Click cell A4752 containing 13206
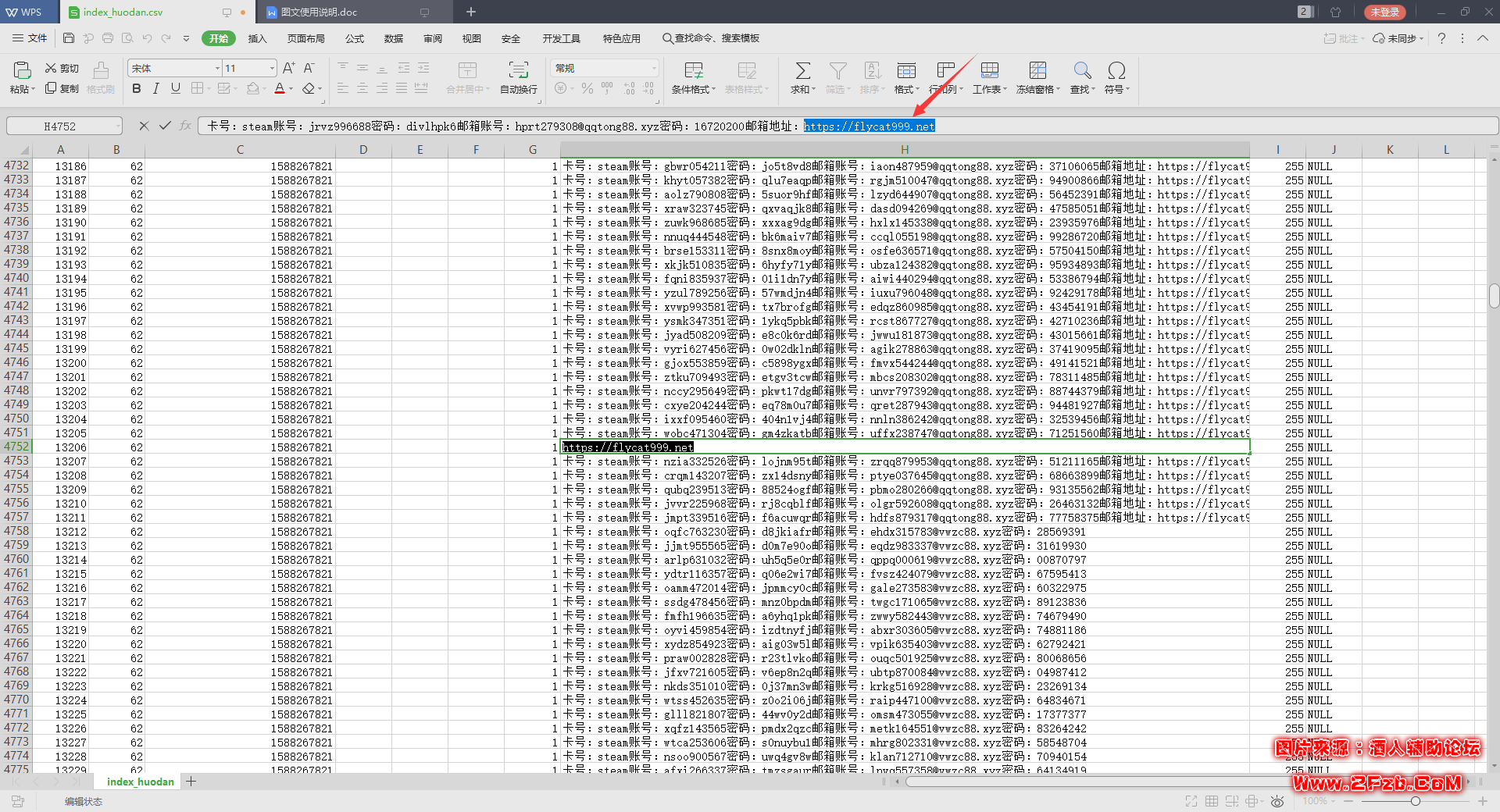The image size is (1500, 812). click(x=60, y=447)
